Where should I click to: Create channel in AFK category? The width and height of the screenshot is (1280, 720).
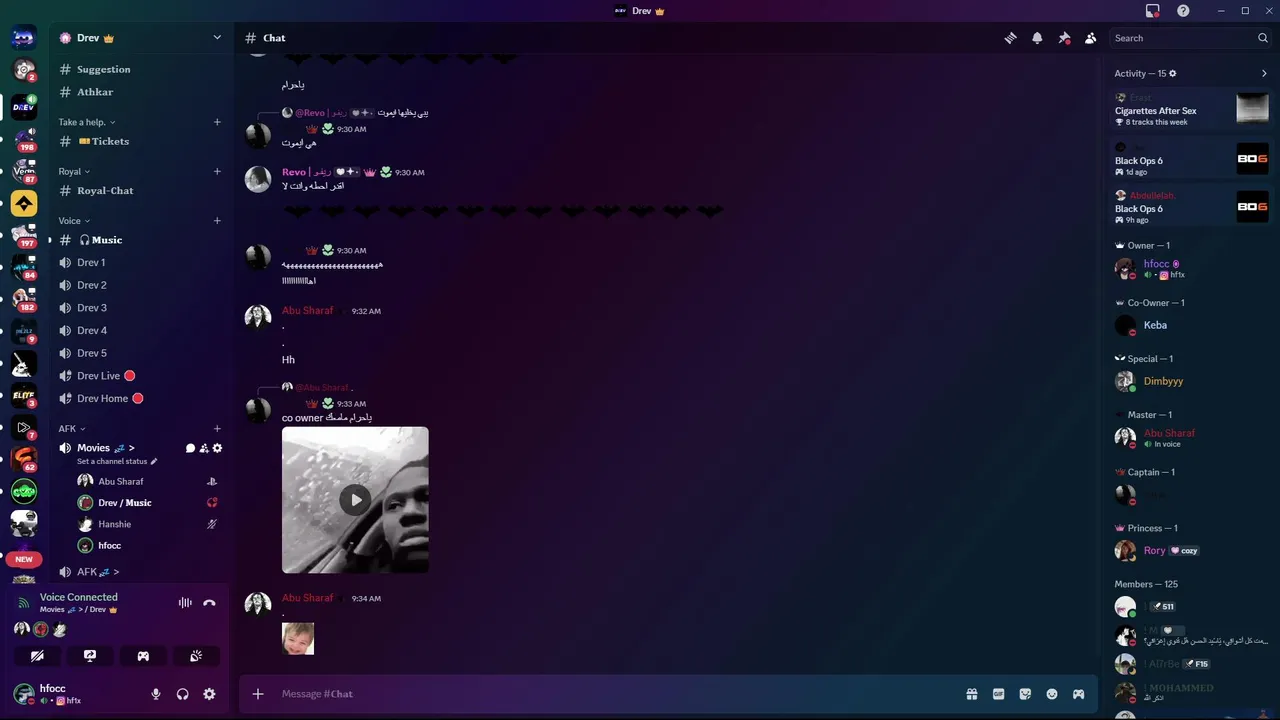click(217, 429)
